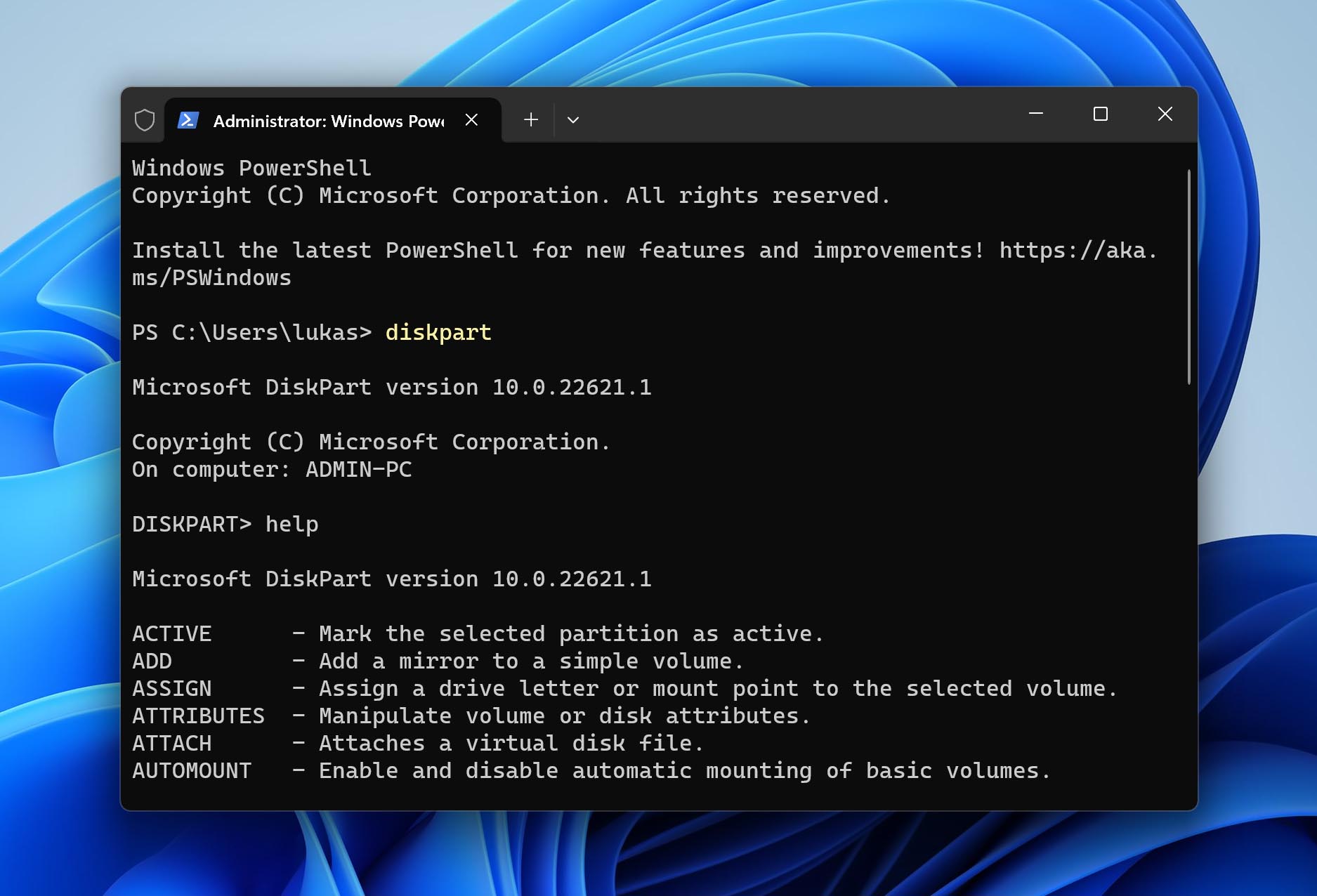The width and height of the screenshot is (1317, 896).
Task: Click the ACTIVE command row
Action: coord(478,633)
